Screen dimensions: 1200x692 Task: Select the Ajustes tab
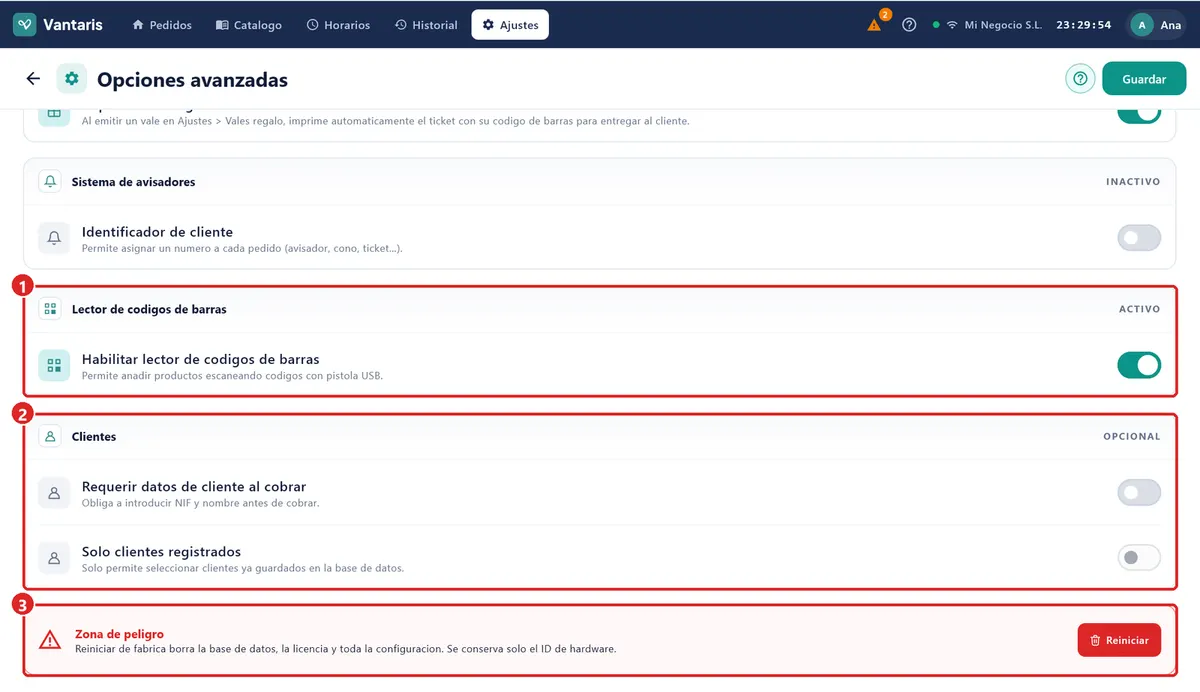pyautogui.click(x=510, y=25)
